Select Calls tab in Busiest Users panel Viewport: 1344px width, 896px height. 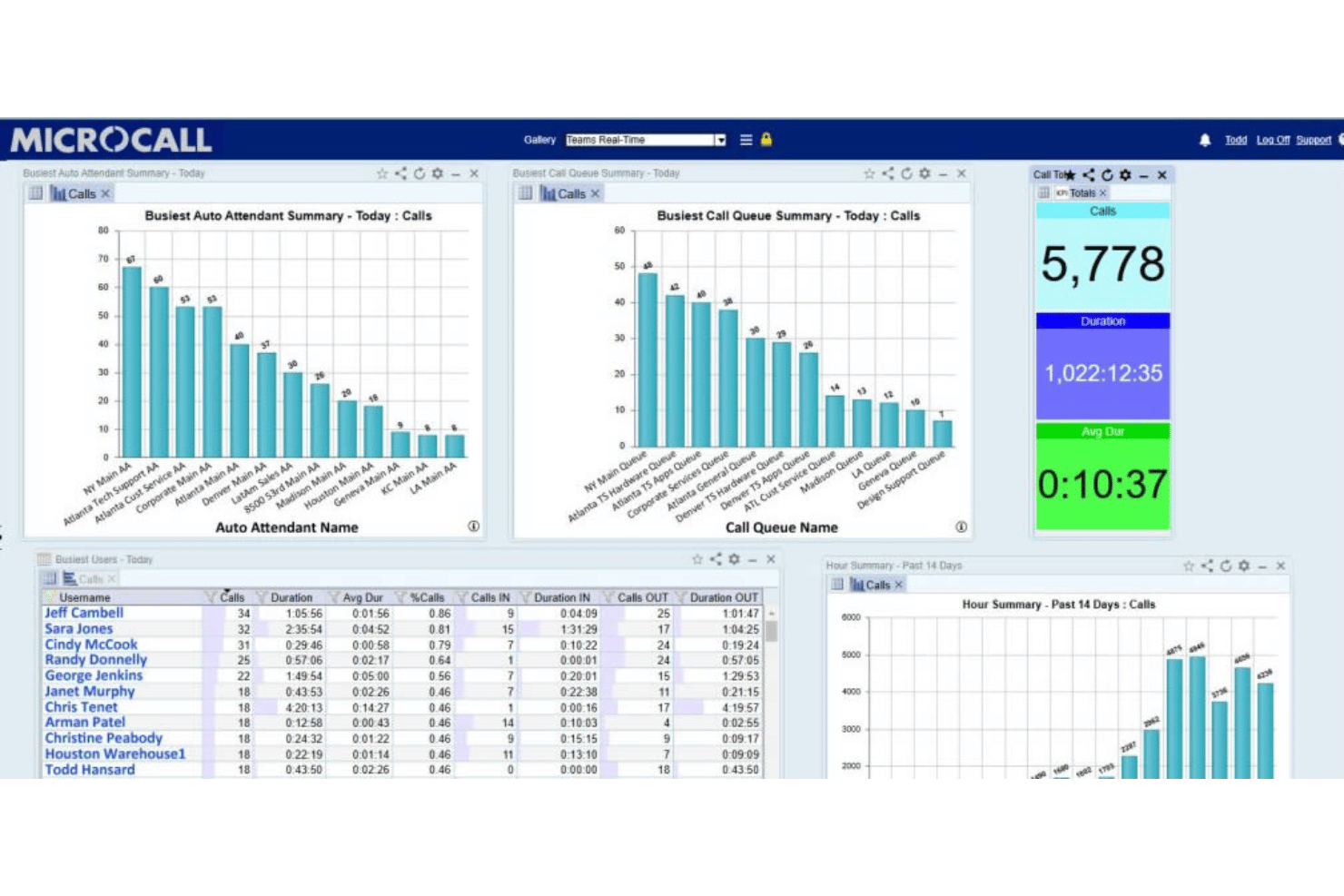(x=83, y=578)
